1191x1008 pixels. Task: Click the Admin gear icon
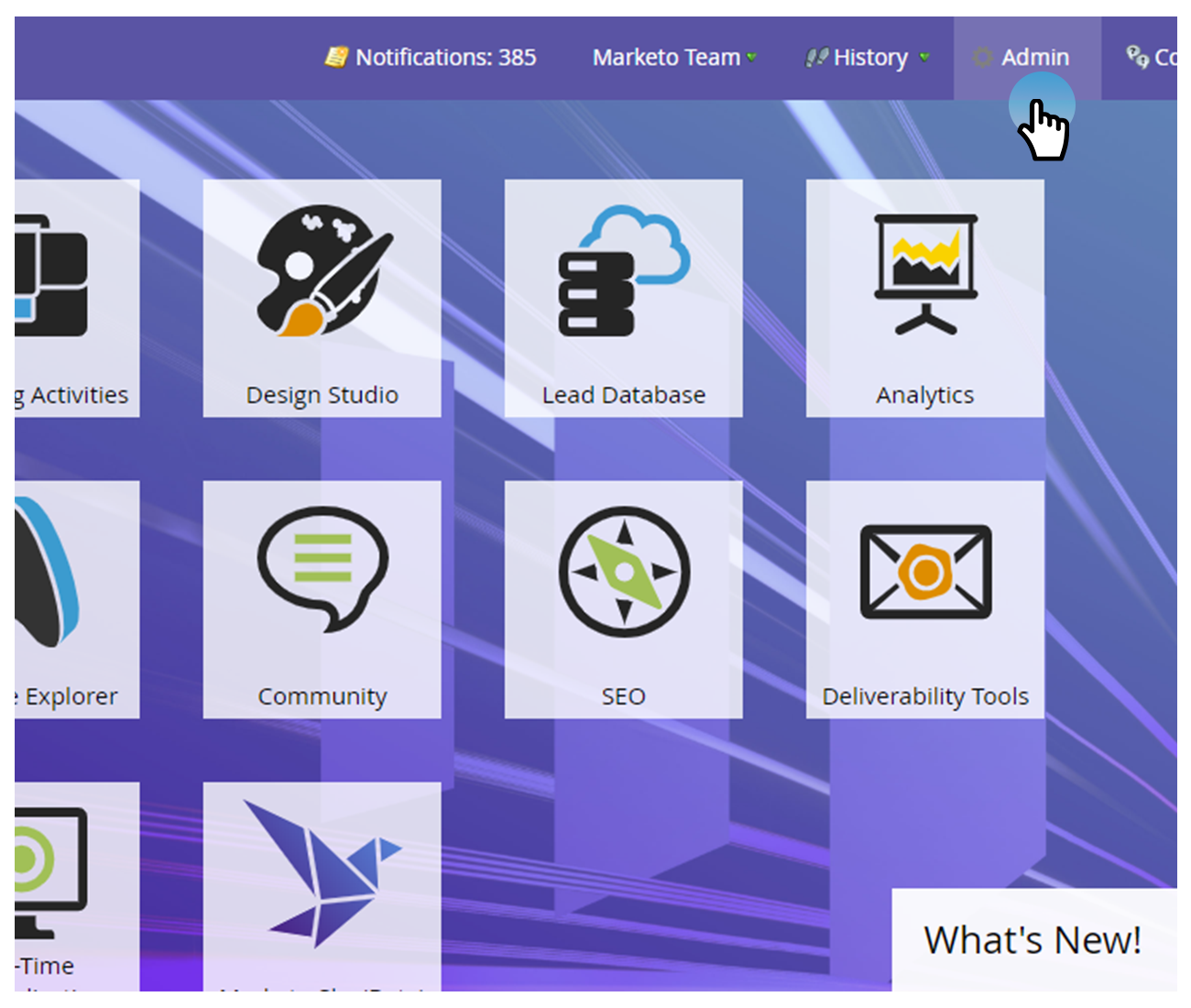click(x=982, y=58)
